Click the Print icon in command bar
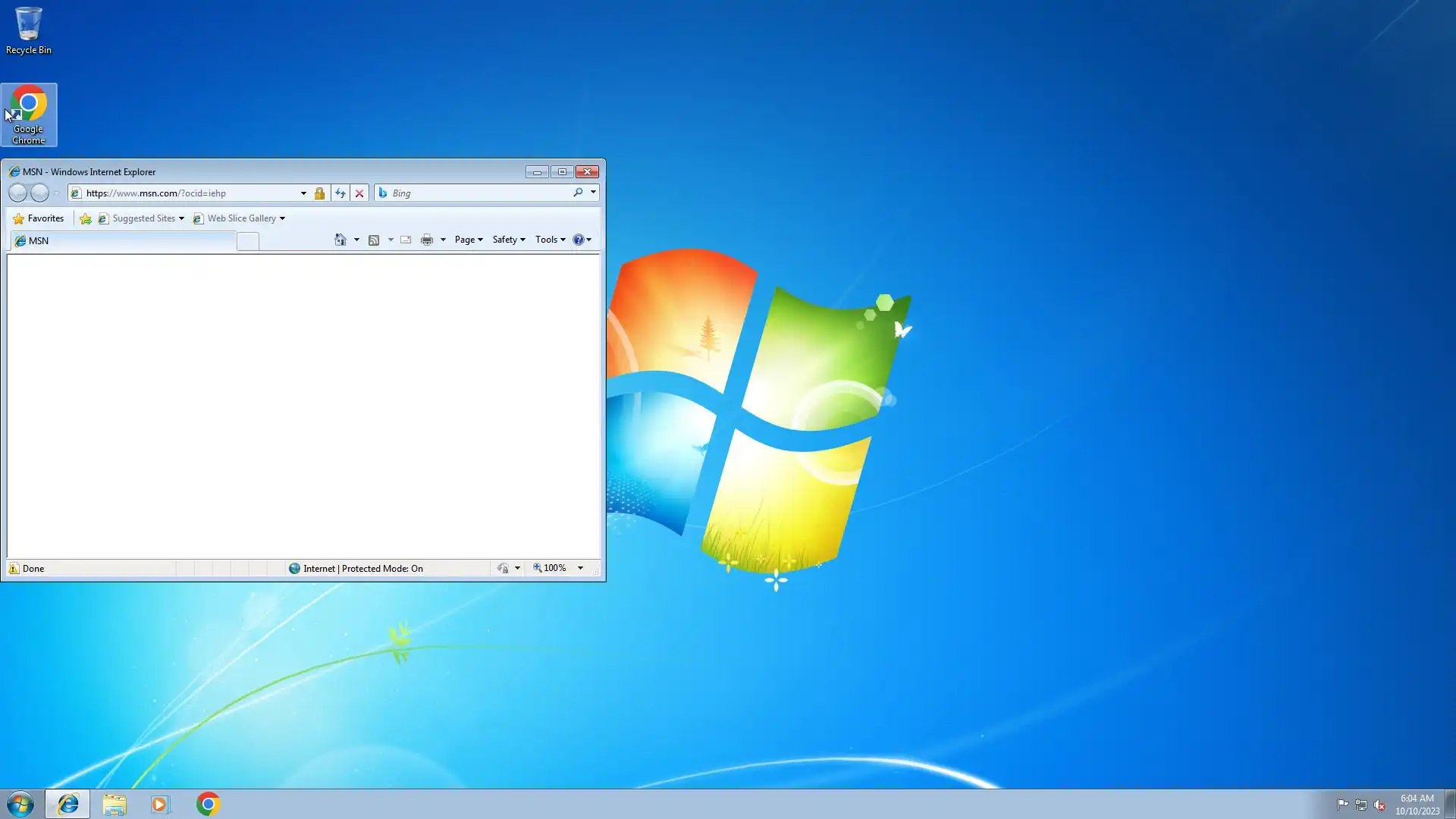 (x=427, y=240)
